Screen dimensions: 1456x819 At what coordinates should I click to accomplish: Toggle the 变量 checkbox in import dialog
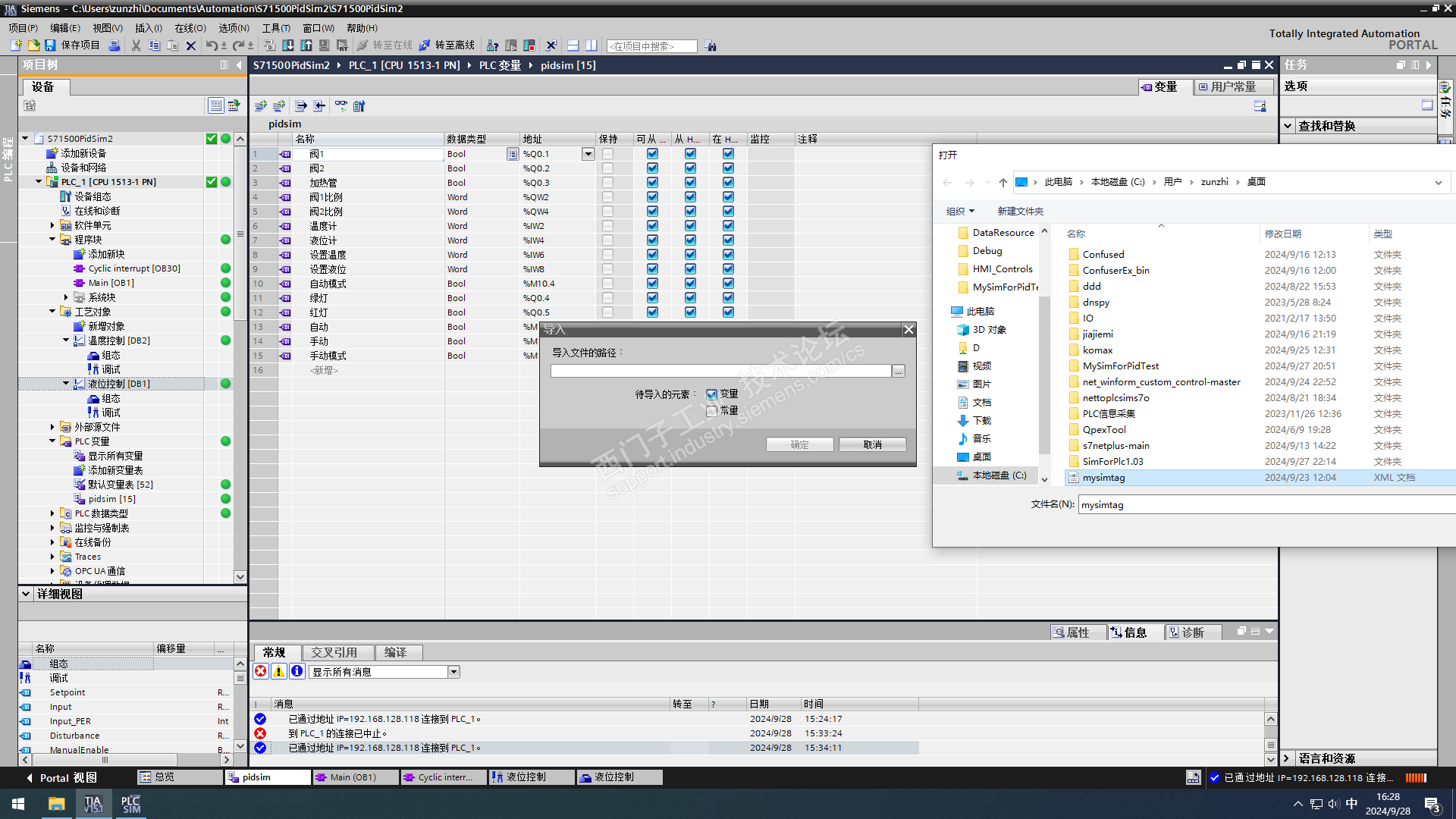(711, 394)
